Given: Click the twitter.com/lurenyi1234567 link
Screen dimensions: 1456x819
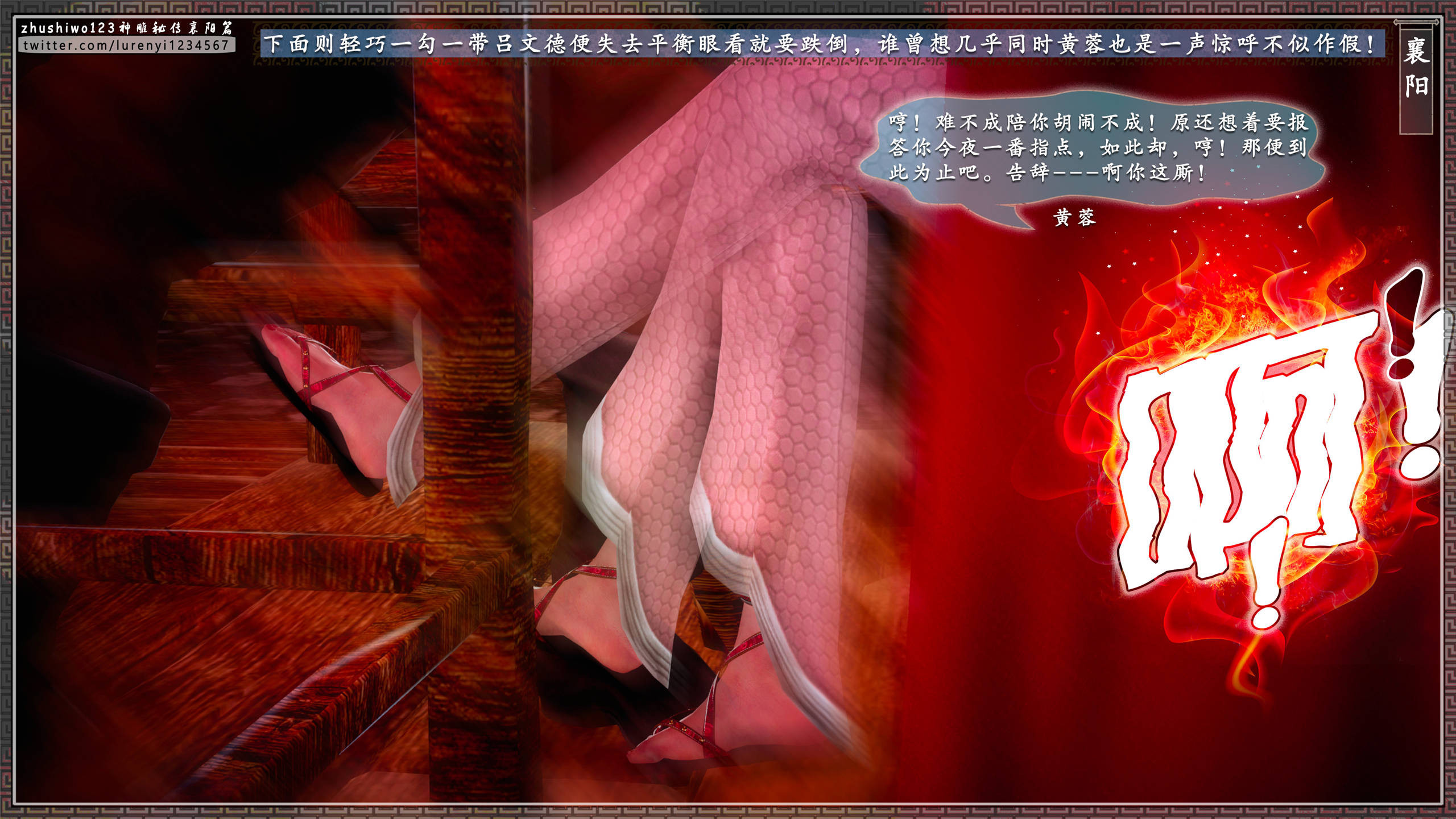Looking at the screenshot, I should (126, 45).
